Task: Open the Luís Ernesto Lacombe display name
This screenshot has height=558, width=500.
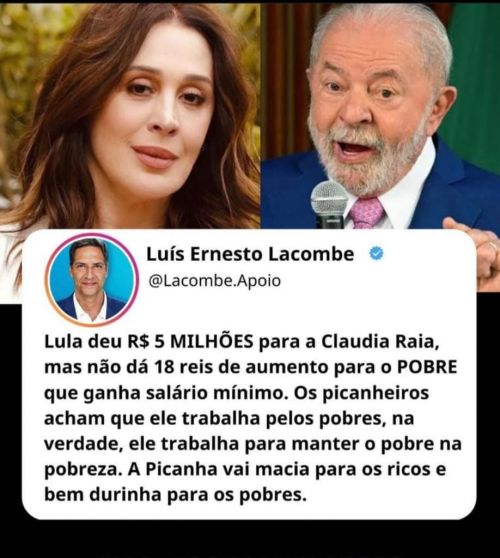Action: coord(250,254)
